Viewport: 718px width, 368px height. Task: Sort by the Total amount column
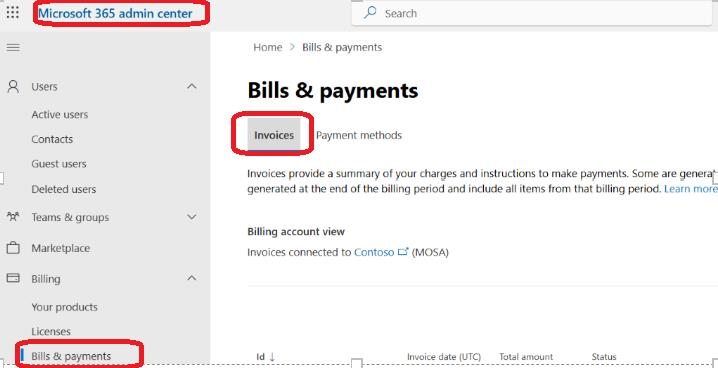click(526, 357)
